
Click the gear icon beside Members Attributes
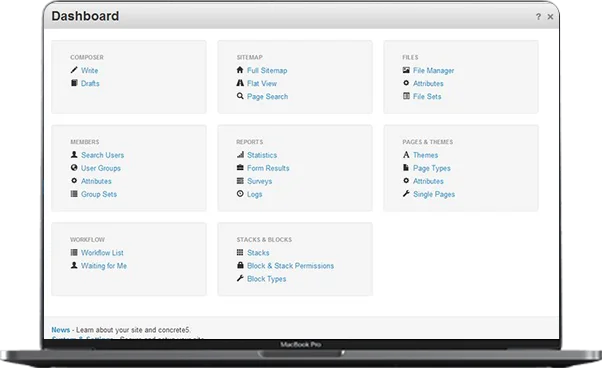coord(74,180)
